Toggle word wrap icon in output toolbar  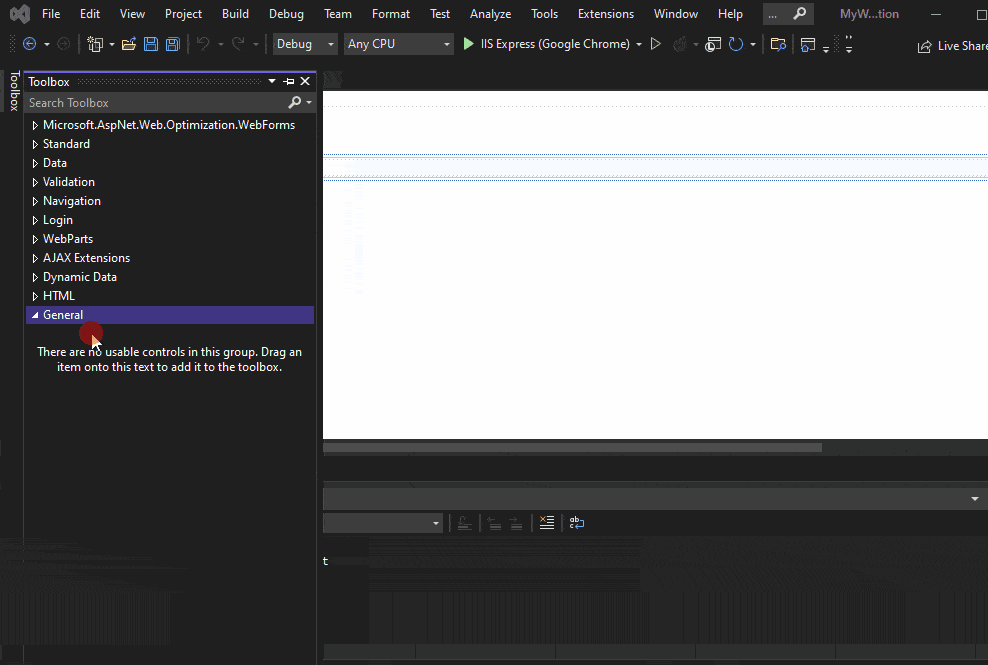pyautogui.click(x=577, y=523)
